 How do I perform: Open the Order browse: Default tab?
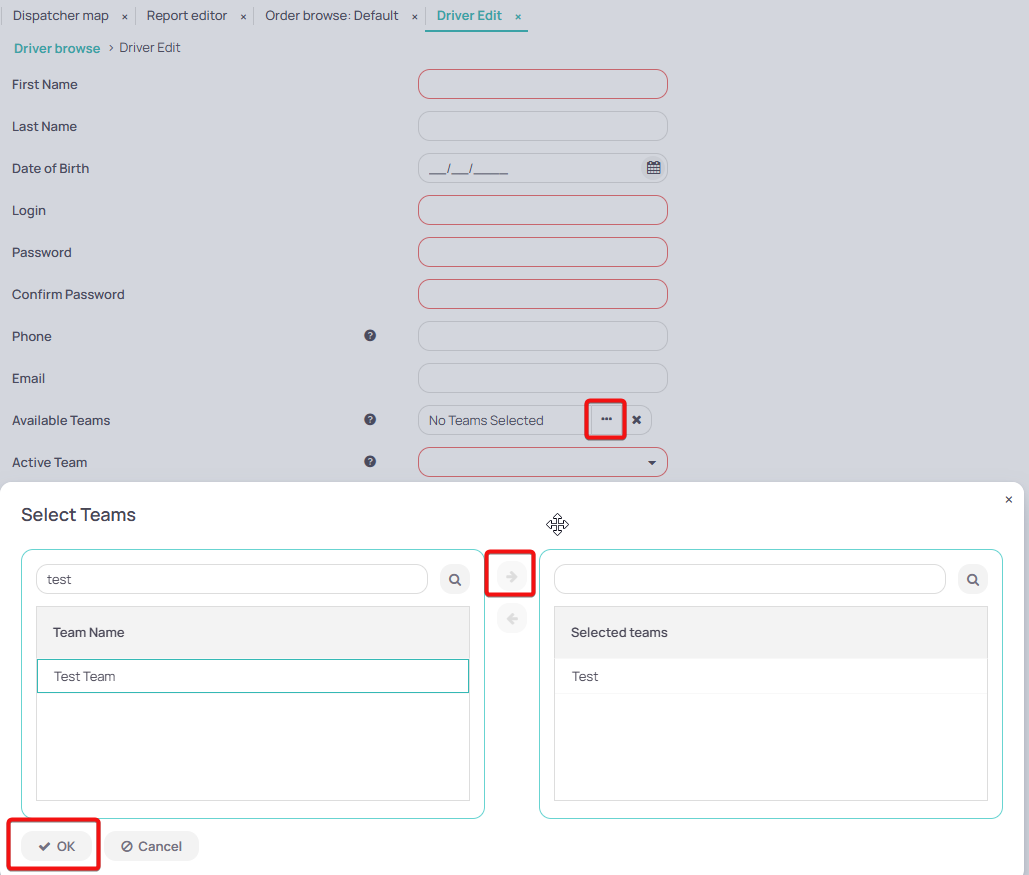(330, 16)
